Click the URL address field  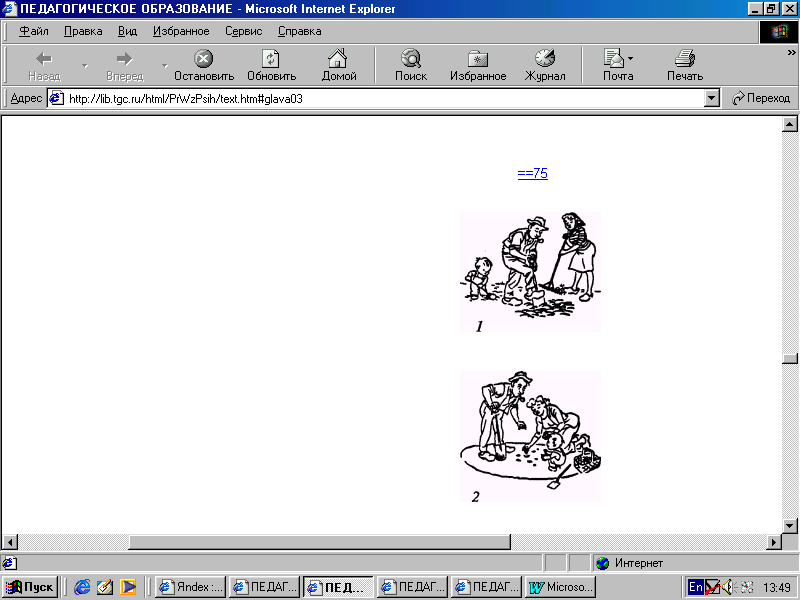coord(385,98)
